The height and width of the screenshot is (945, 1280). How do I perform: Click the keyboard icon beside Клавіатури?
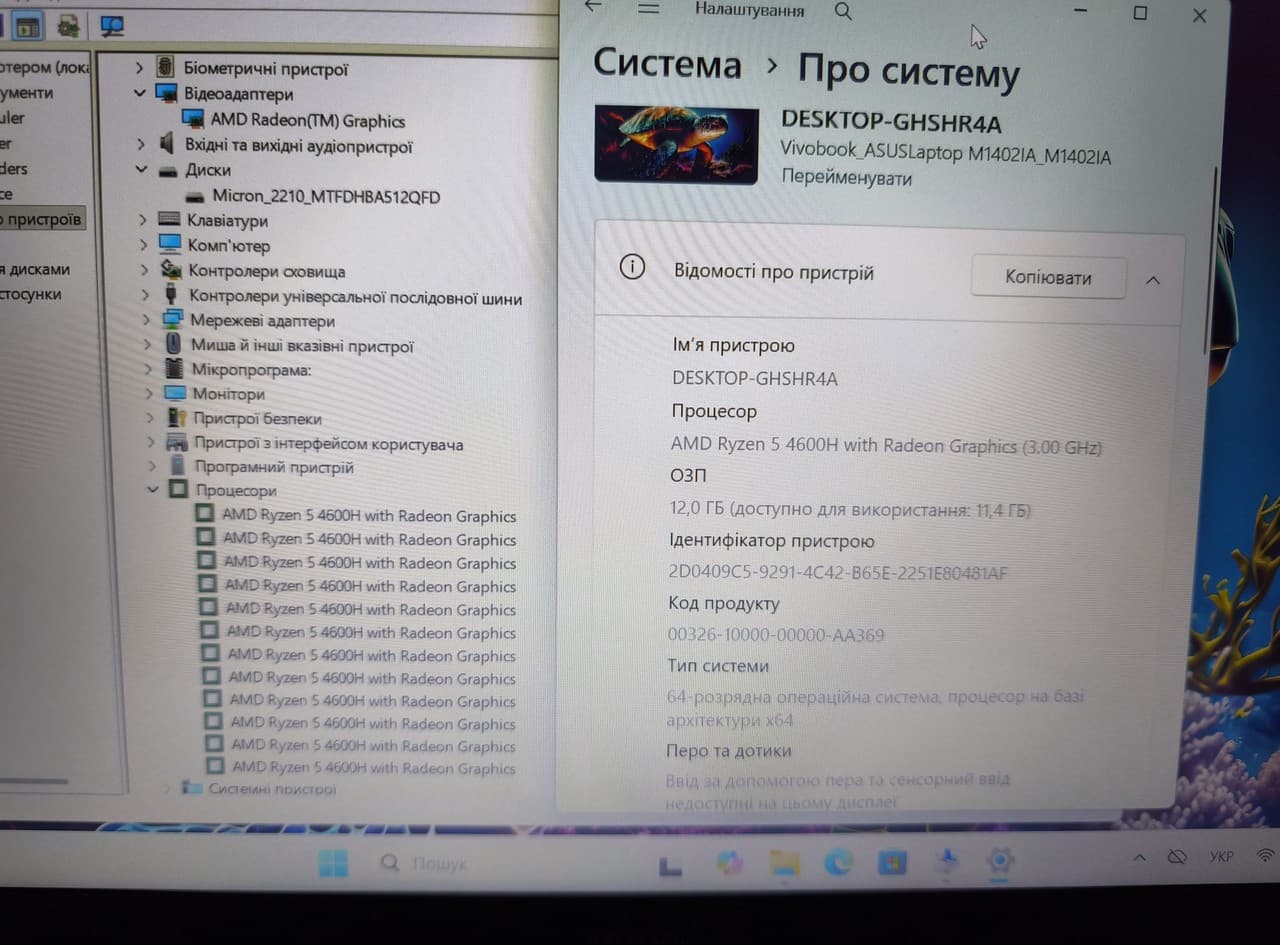coord(170,220)
